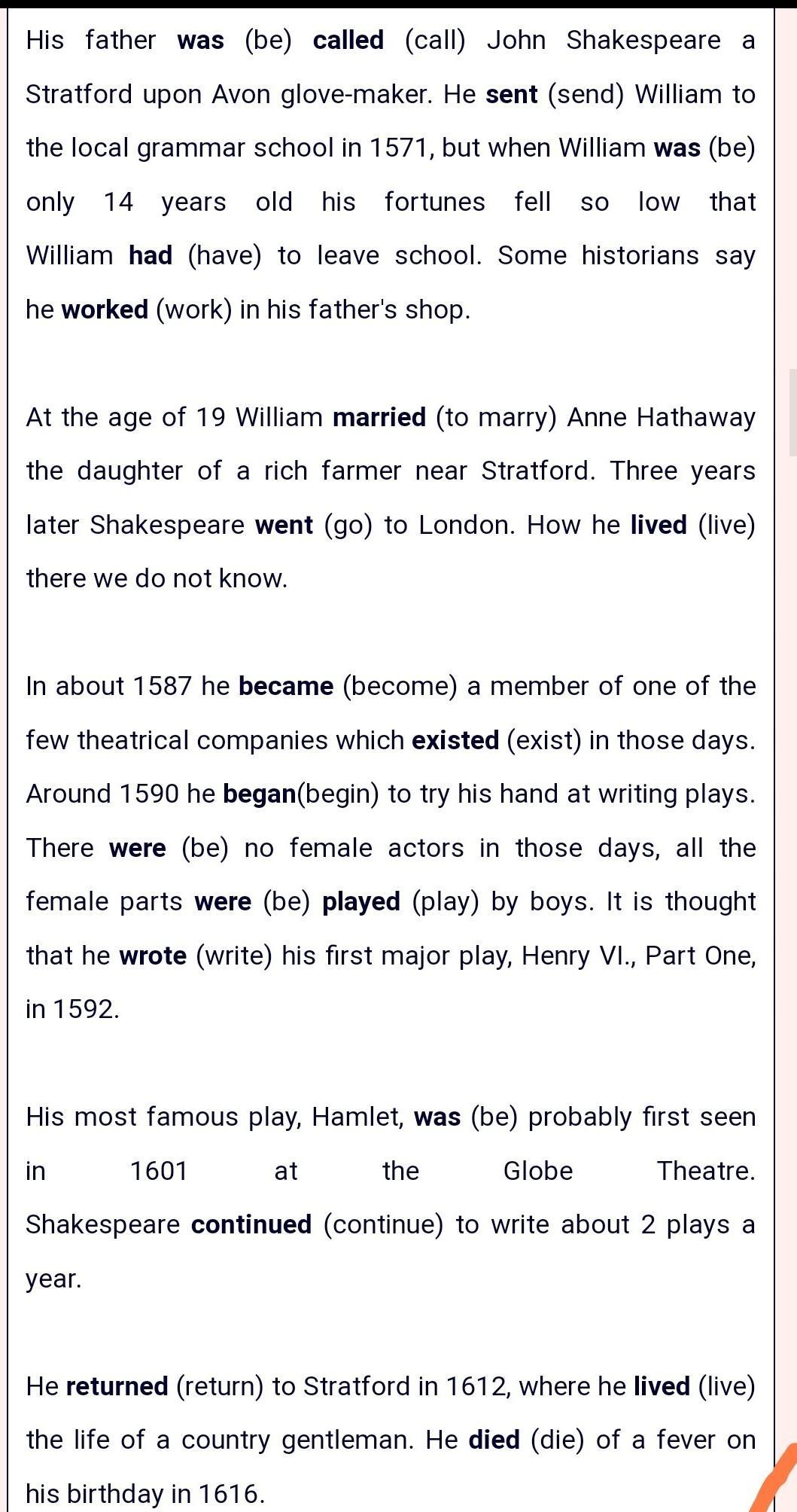Viewport: 797px width, 1512px height.
Task: Click the word "Globe" in the passage
Action: pos(538,1172)
